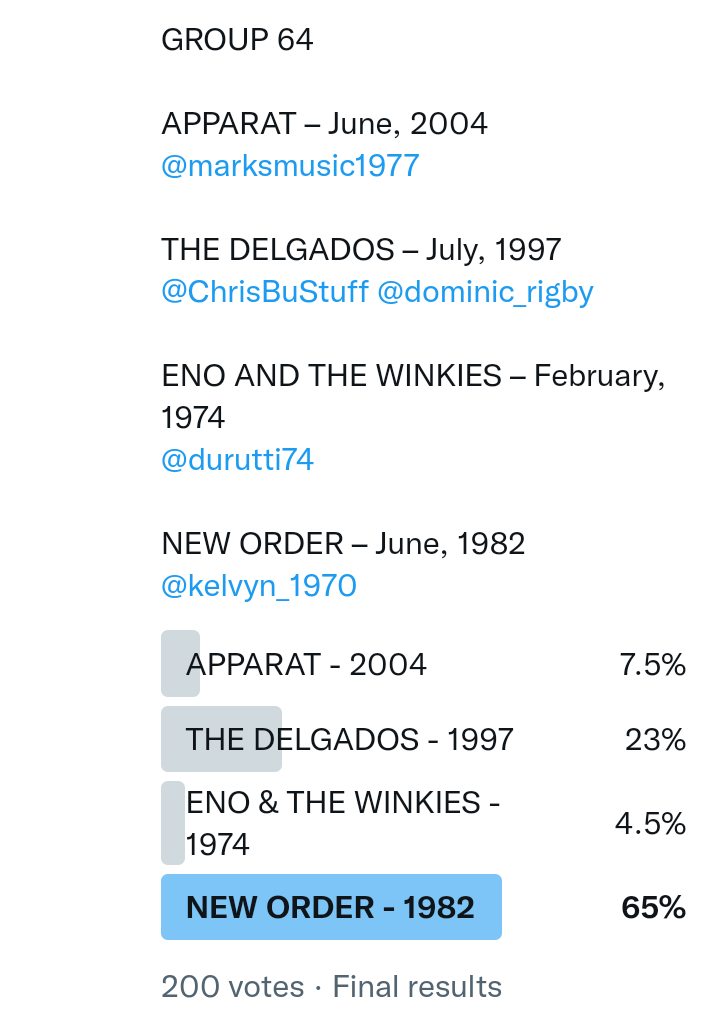Screen dimensions: 720x1021
Task: Click the bold 65% result percentage
Action: click(x=653, y=907)
